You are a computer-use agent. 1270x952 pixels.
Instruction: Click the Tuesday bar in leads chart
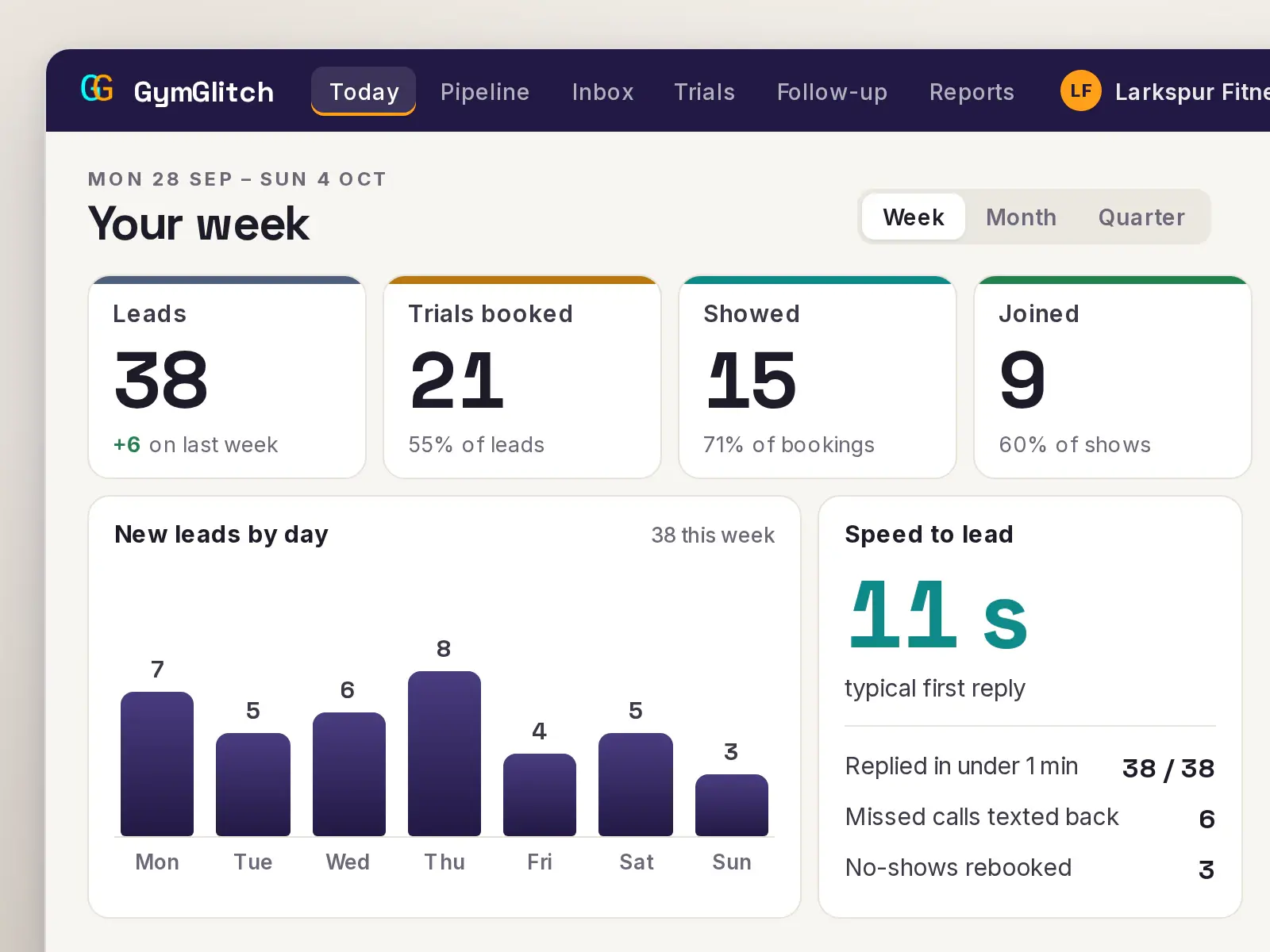(x=253, y=785)
